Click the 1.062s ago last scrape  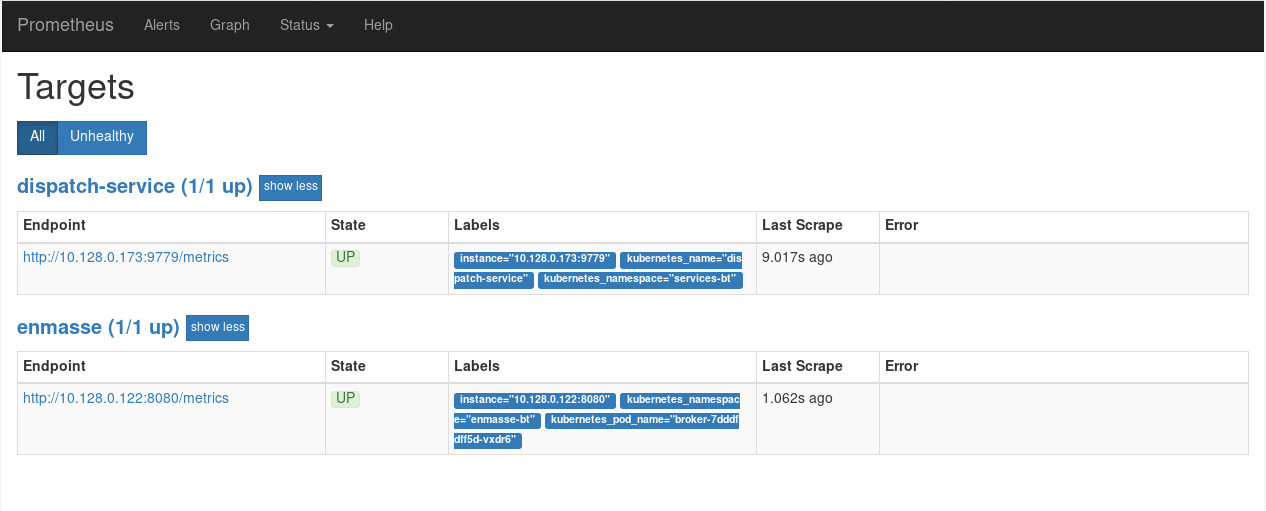click(x=797, y=398)
